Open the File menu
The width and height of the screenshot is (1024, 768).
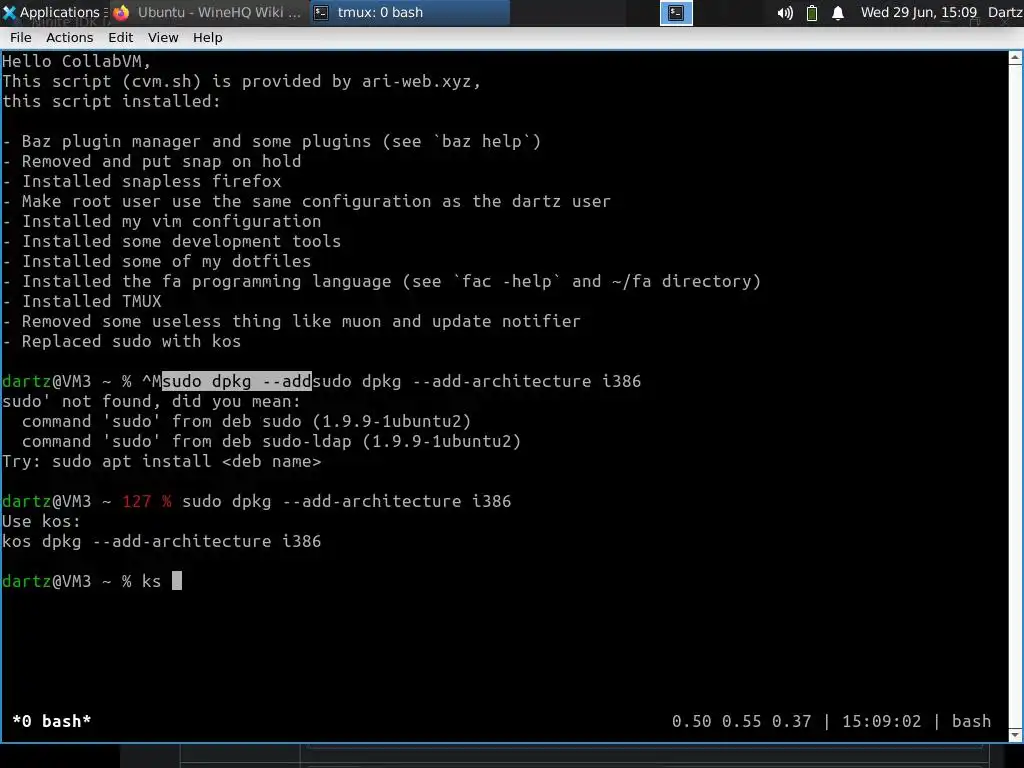tap(21, 37)
